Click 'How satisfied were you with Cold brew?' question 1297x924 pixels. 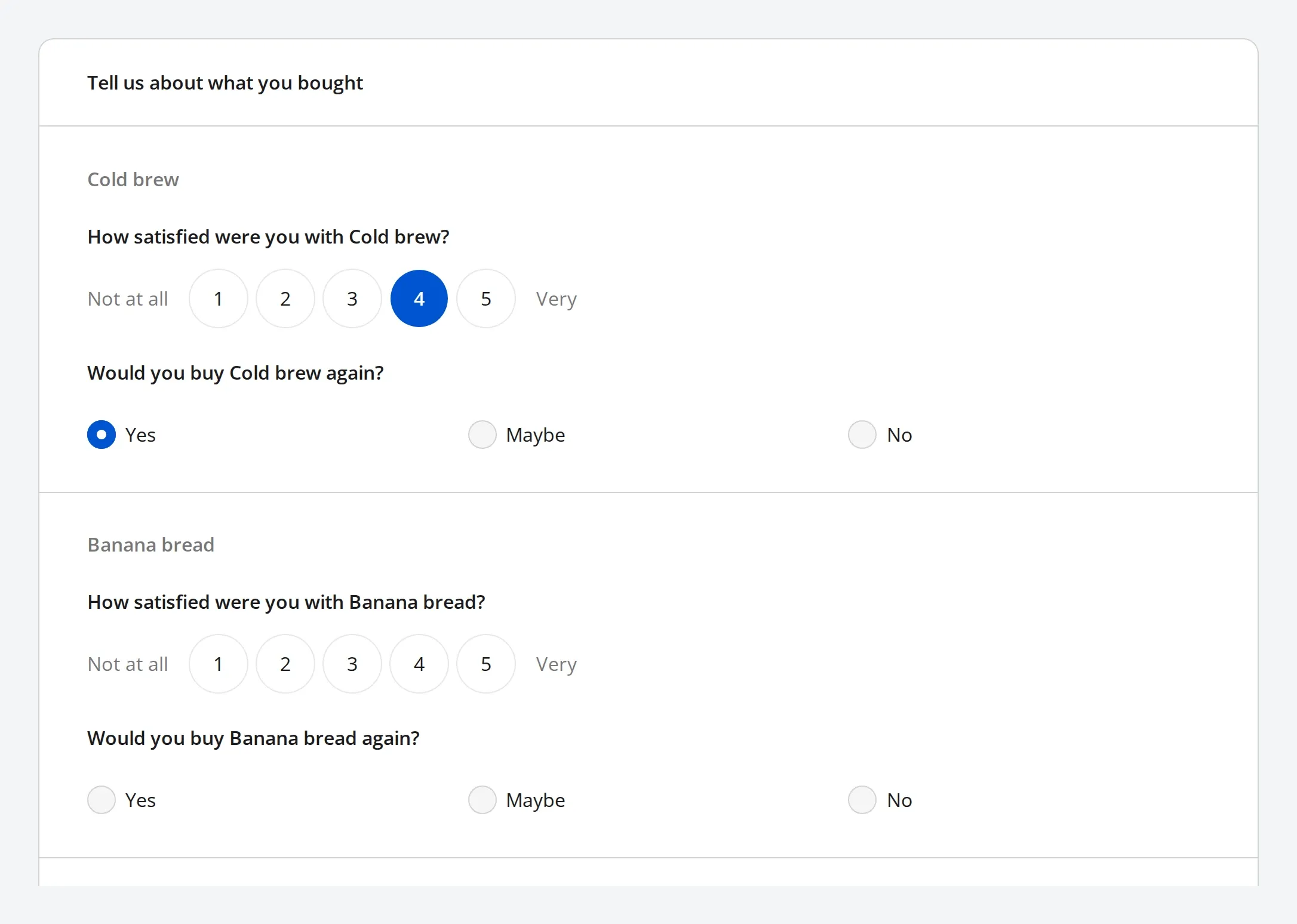[x=268, y=237]
